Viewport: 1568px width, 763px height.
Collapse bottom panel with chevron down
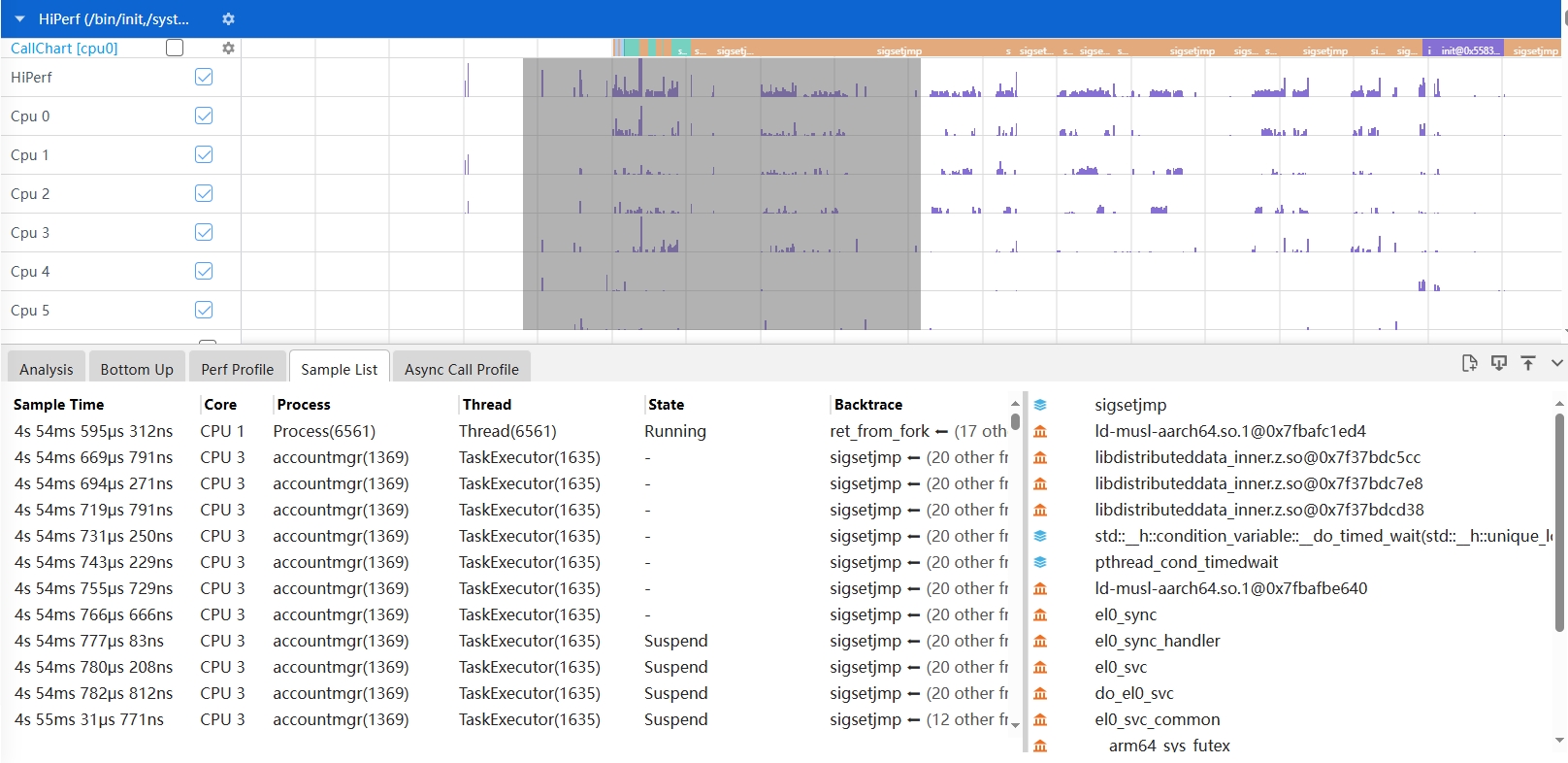[1556, 363]
